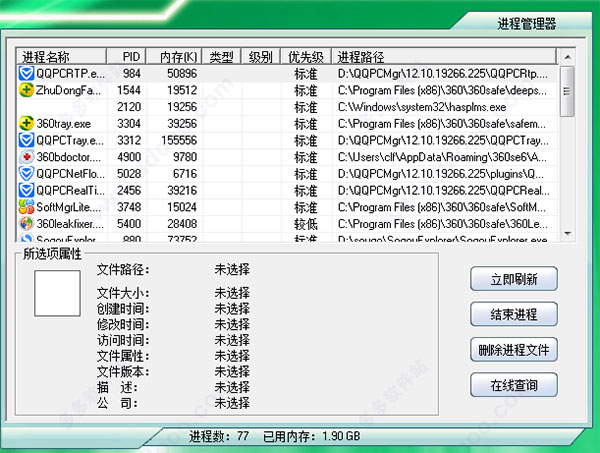The height and width of the screenshot is (453, 600).
Task: Select the QQPCRTP.e... process name
Action: 70,73
